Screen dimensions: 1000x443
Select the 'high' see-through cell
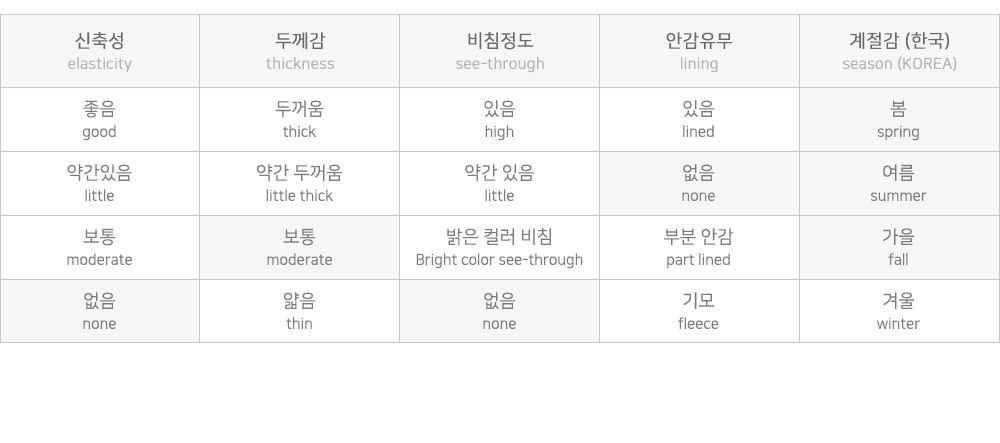(x=499, y=120)
